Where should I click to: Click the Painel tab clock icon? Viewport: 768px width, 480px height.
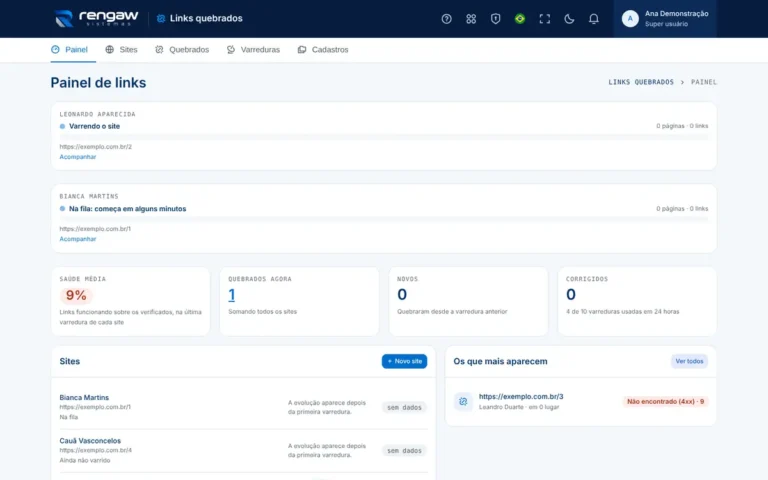[55, 49]
